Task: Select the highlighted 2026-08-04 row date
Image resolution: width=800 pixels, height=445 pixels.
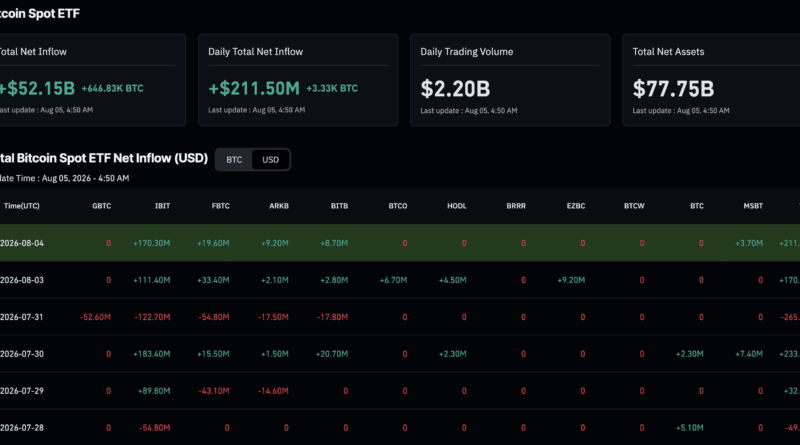Action: coord(22,243)
